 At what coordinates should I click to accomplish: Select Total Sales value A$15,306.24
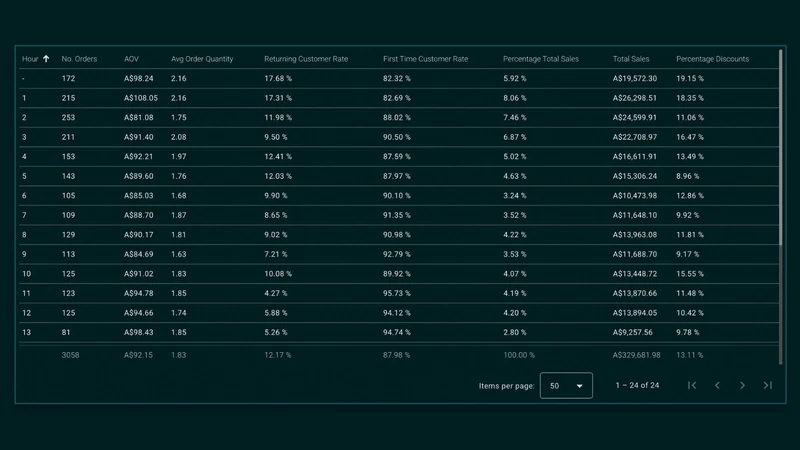coord(635,176)
